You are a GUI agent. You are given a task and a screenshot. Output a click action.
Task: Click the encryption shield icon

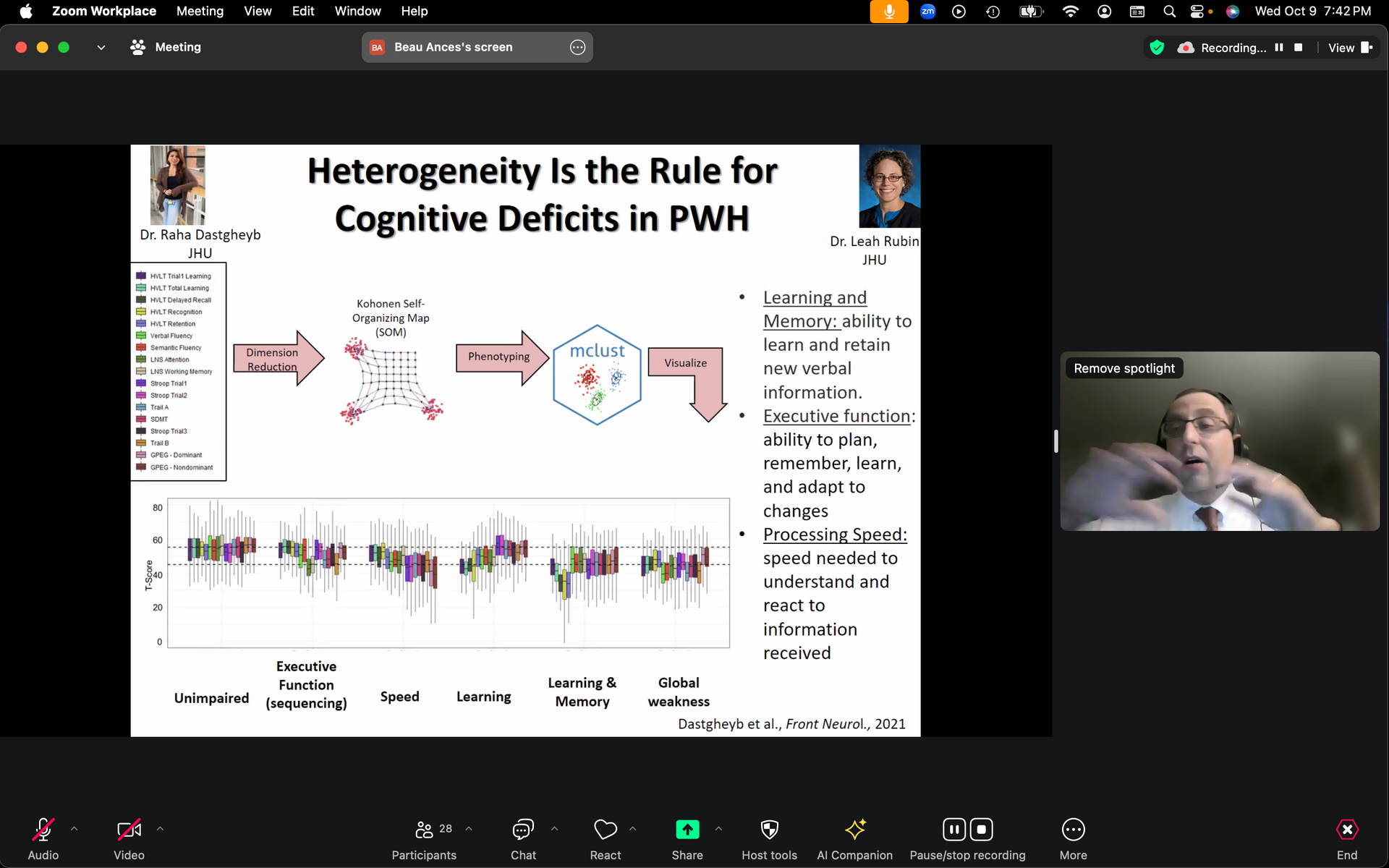[1157, 48]
